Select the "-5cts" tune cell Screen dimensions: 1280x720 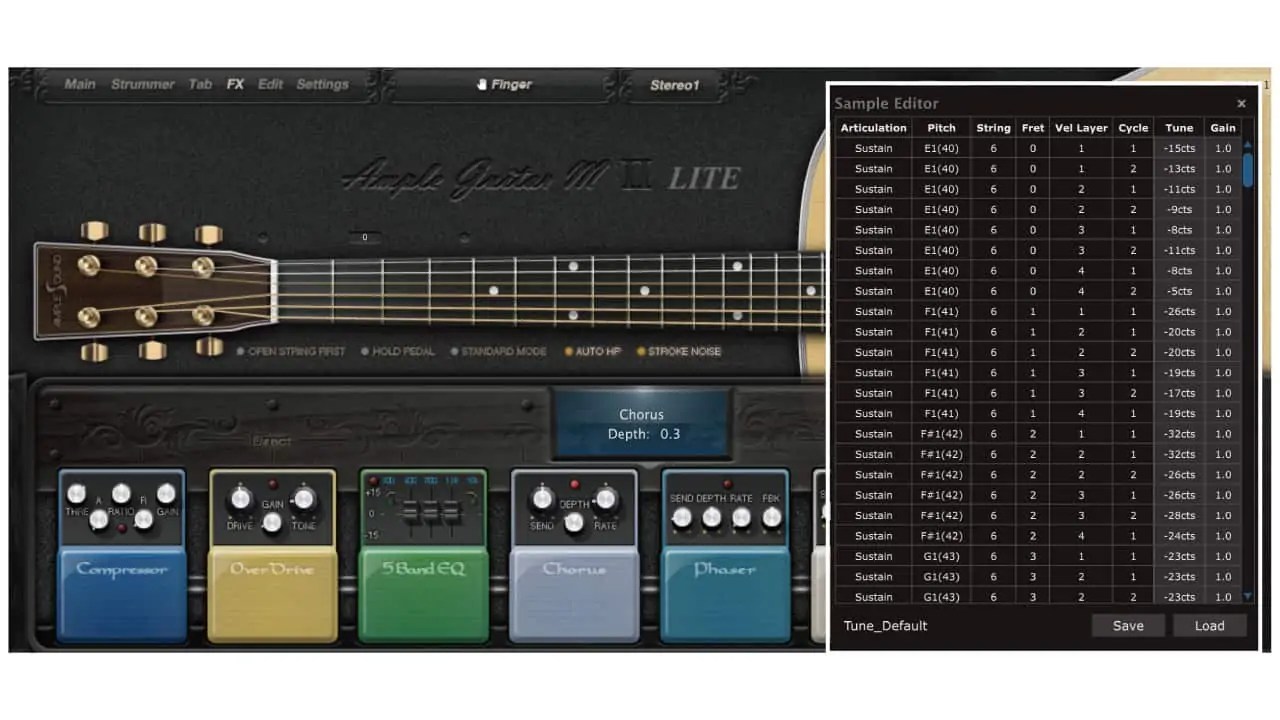point(1179,291)
